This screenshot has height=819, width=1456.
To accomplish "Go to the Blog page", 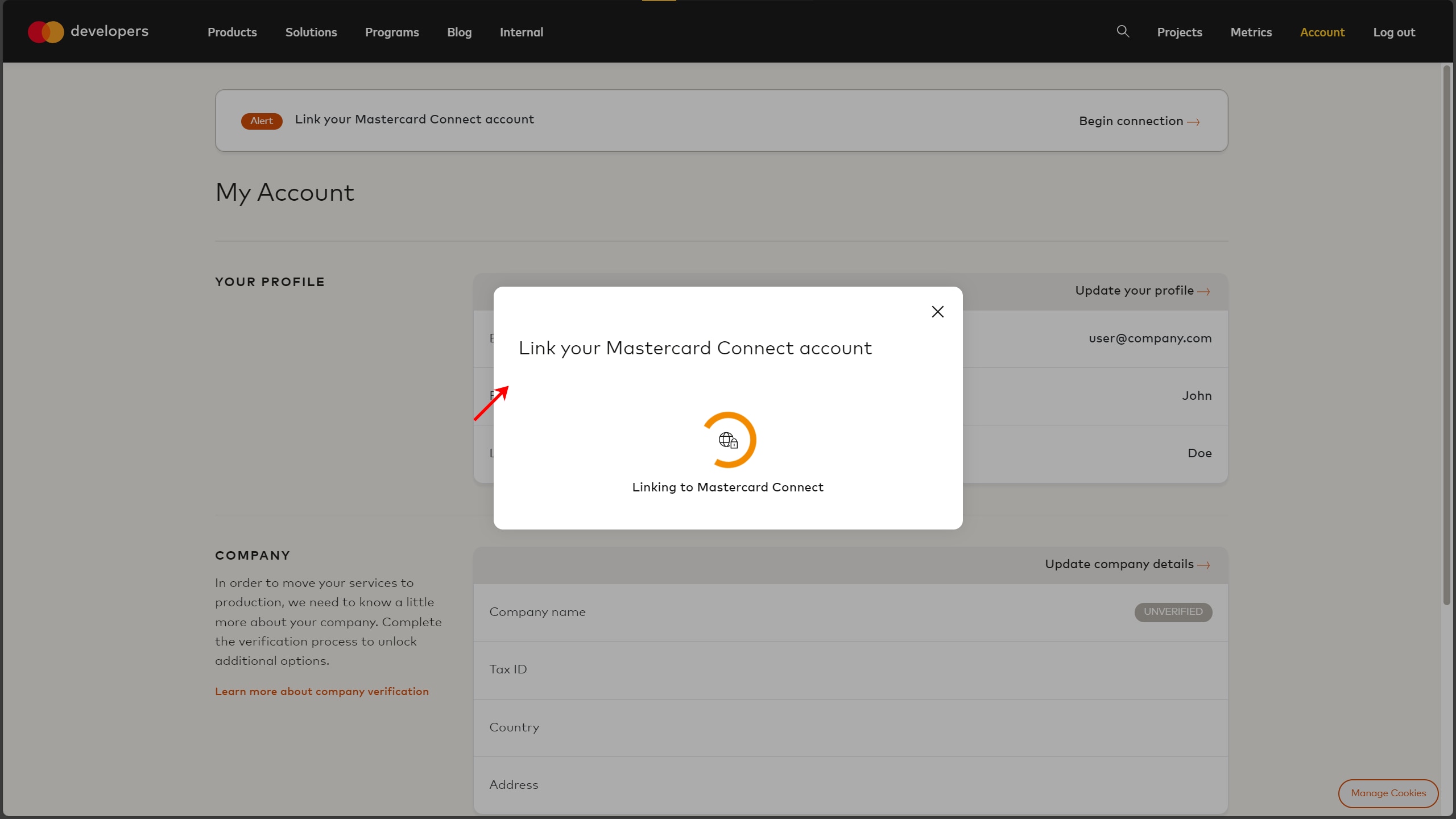I will coord(459,32).
